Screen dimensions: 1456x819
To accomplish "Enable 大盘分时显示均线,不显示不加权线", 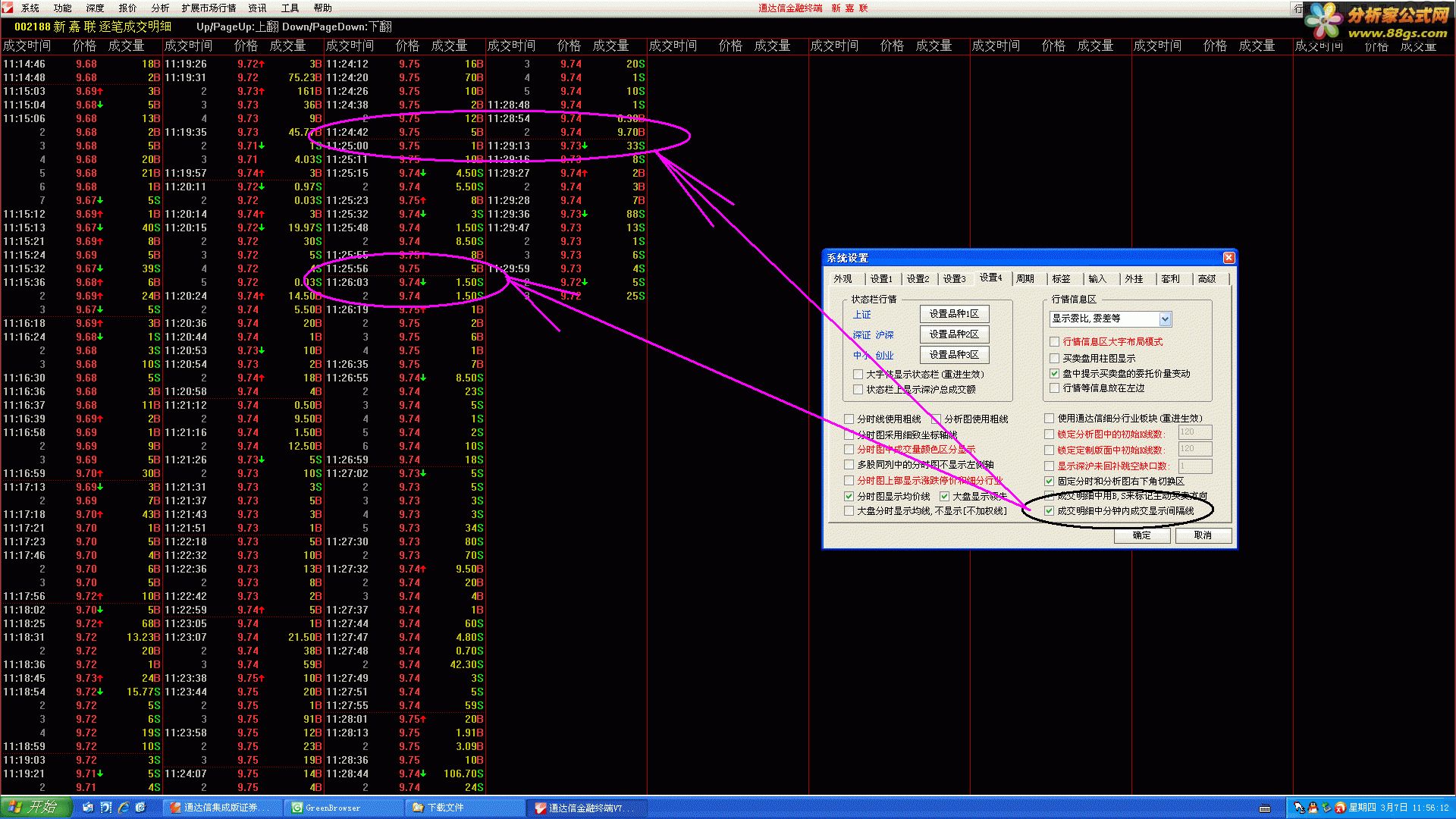I will (849, 511).
